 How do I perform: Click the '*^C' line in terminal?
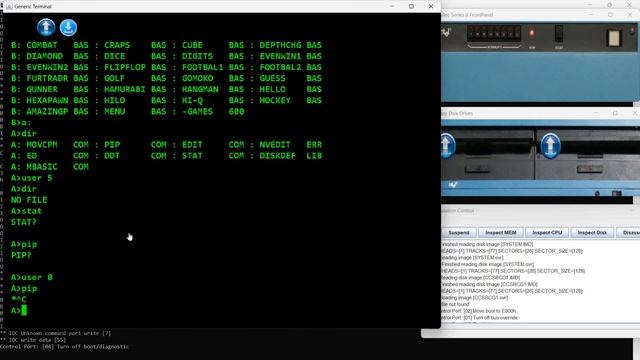coord(18,300)
